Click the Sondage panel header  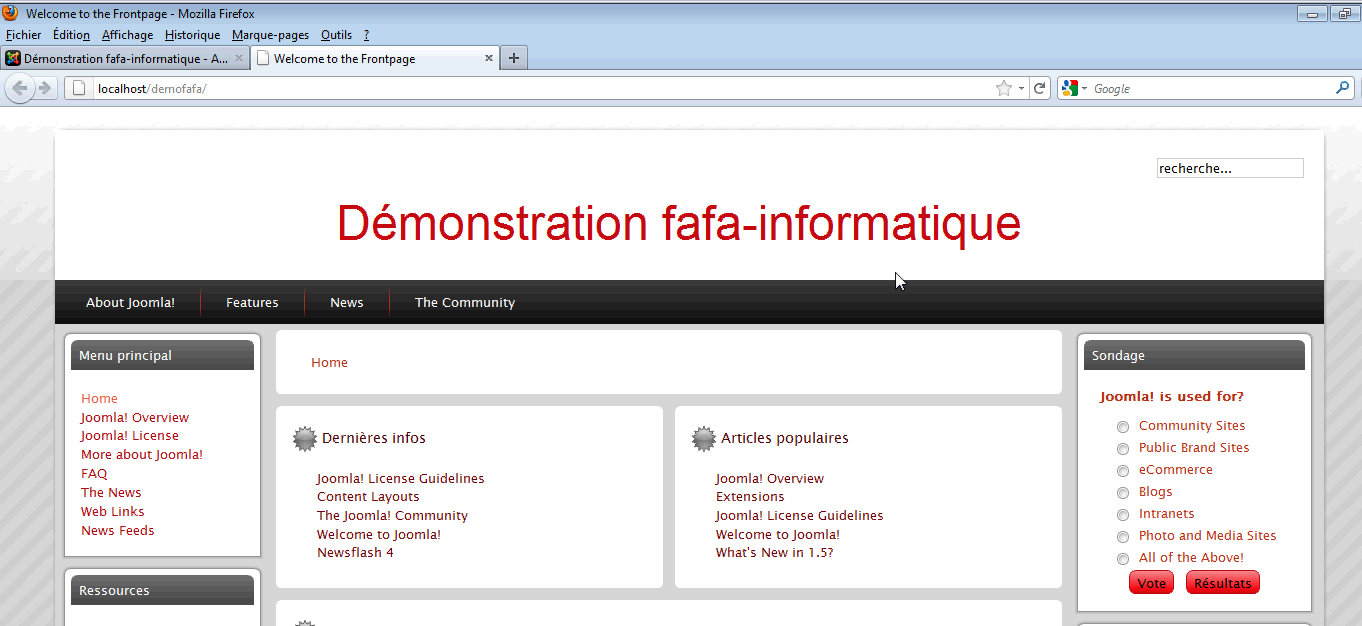1194,355
